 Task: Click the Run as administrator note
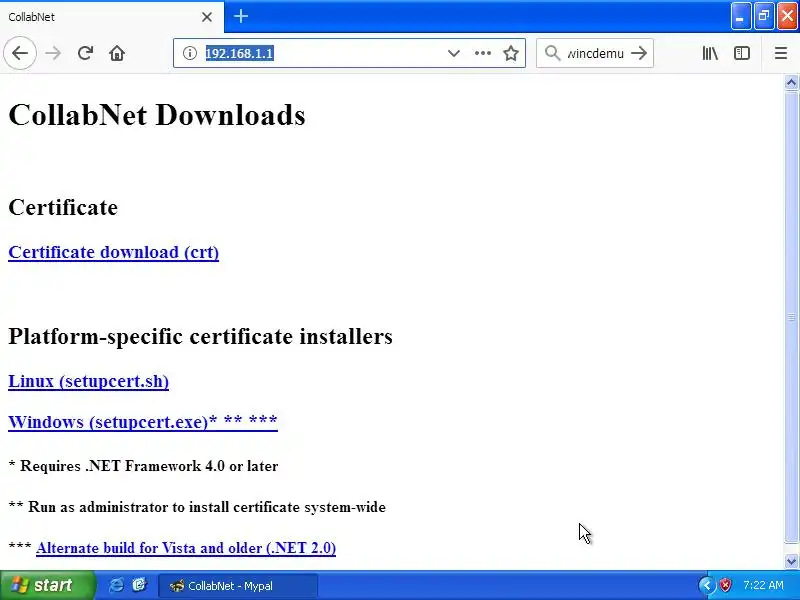[x=197, y=507]
